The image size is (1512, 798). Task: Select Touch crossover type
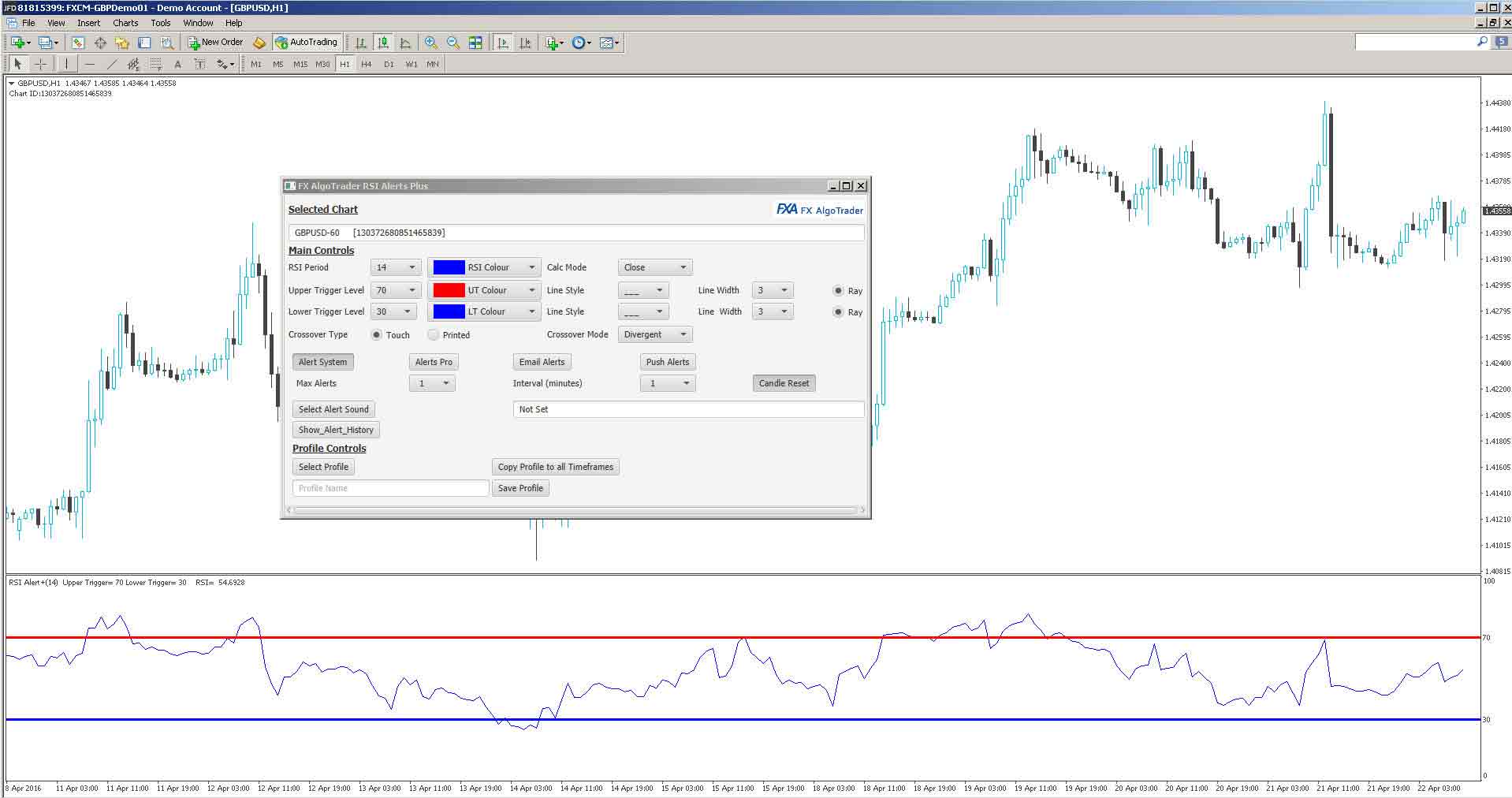pos(377,334)
